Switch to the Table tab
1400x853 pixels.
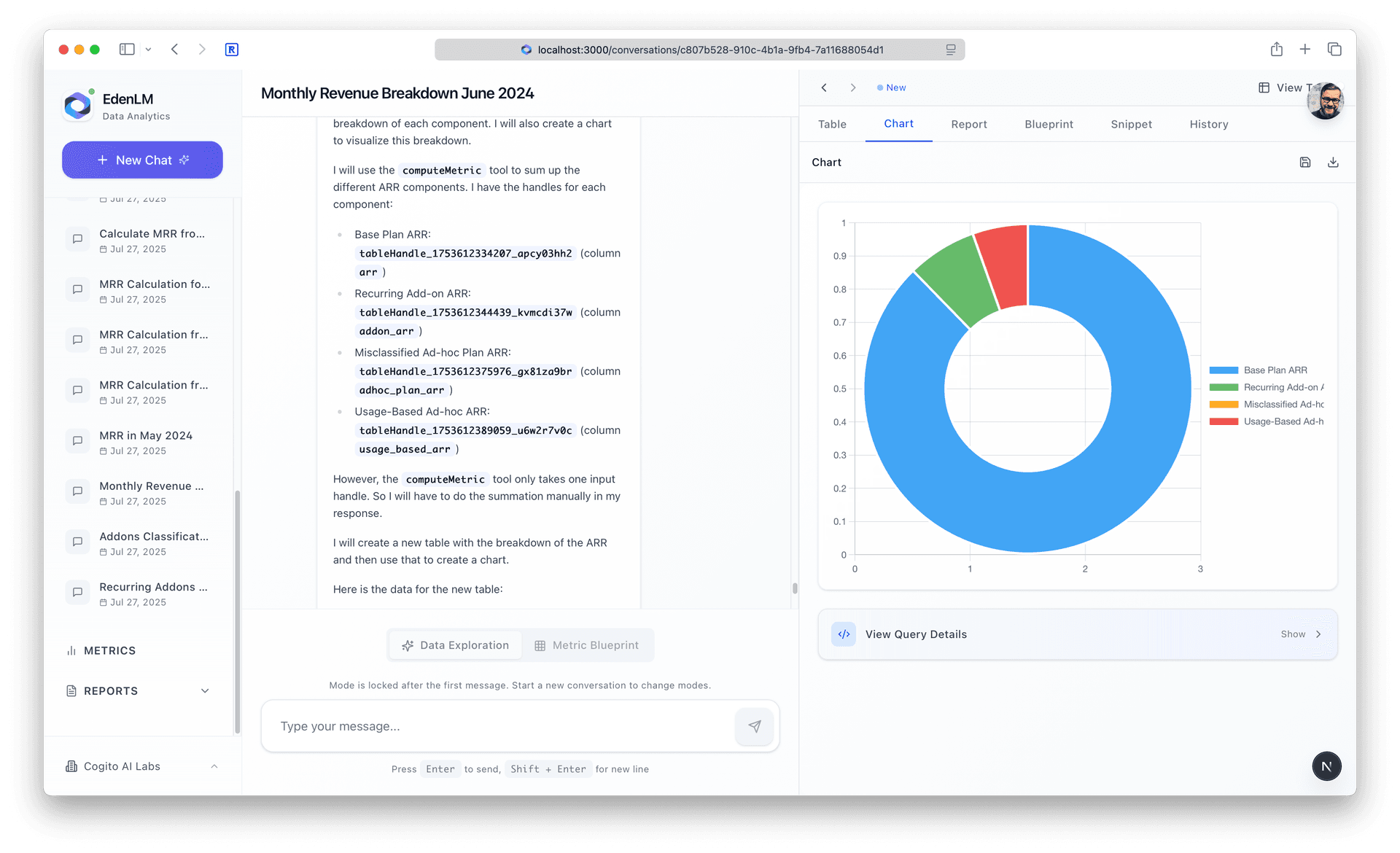pos(832,124)
